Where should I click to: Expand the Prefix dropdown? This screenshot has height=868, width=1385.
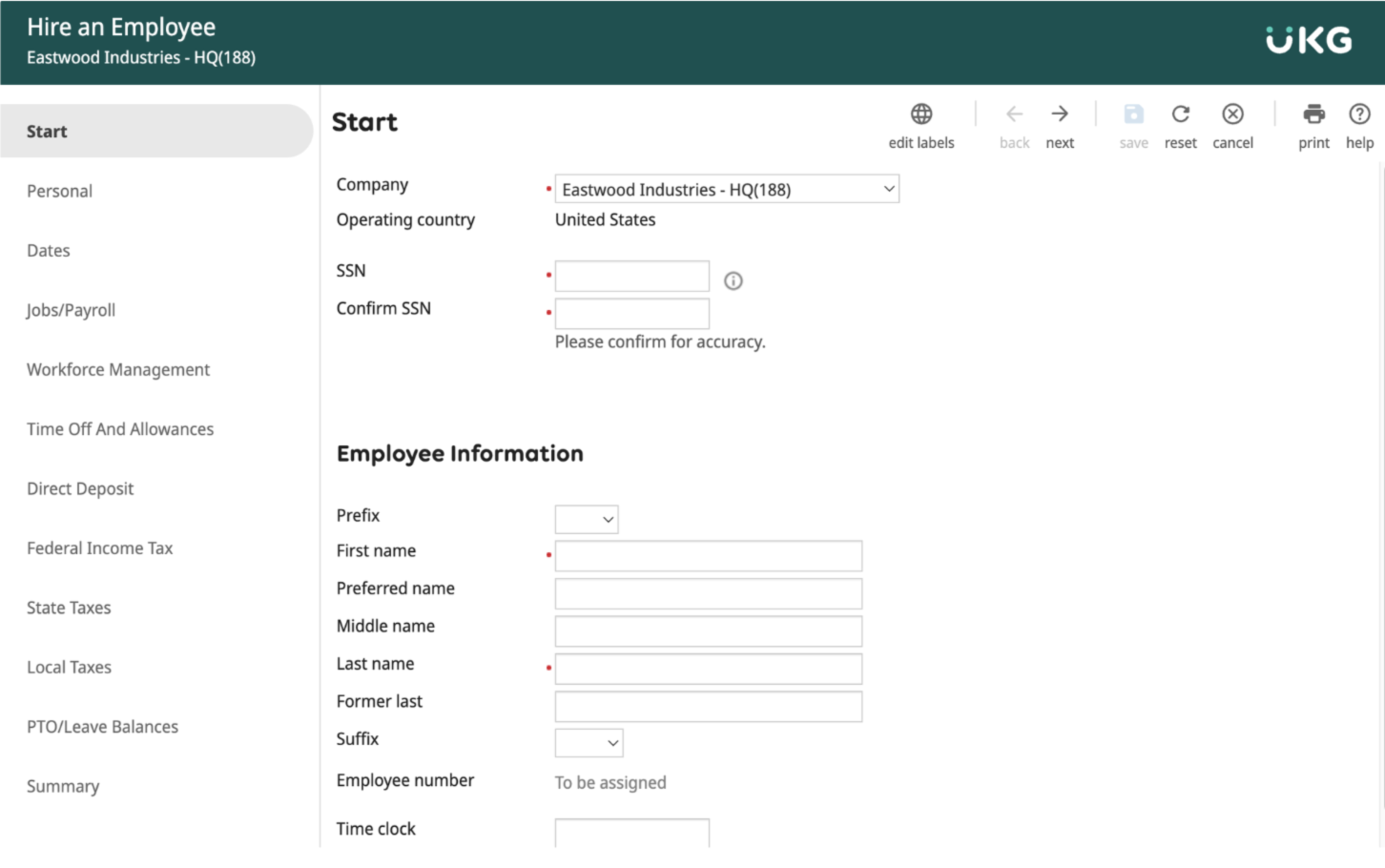(587, 520)
